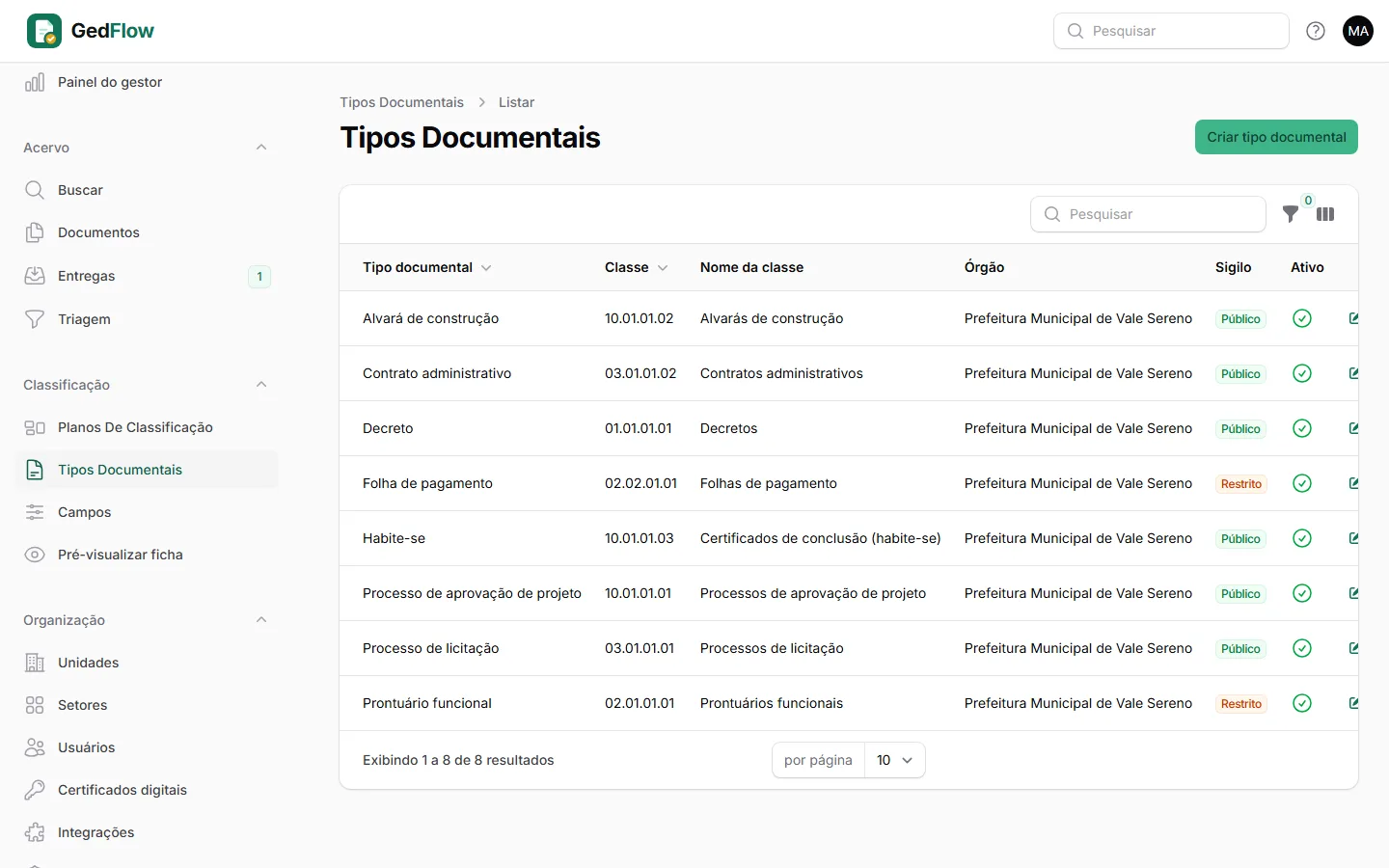1389x868 pixels.
Task: Click the Público badge for Decreto
Action: click(x=1240, y=429)
